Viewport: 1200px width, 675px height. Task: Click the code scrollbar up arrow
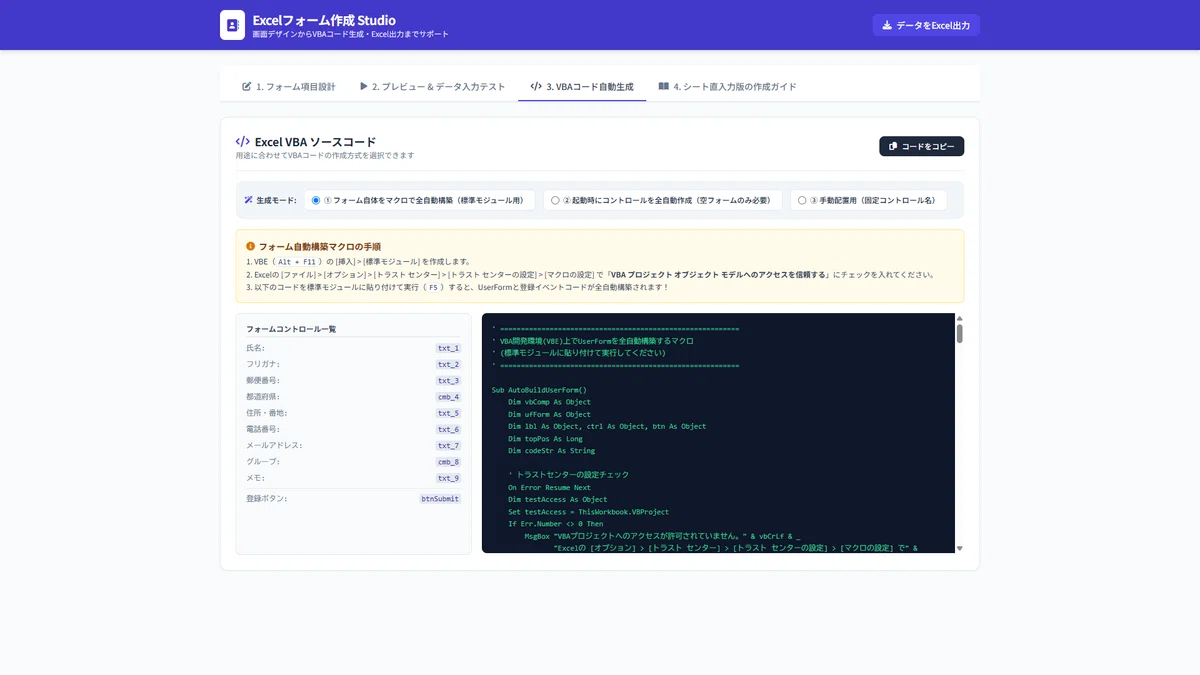pyautogui.click(x=960, y=318)
